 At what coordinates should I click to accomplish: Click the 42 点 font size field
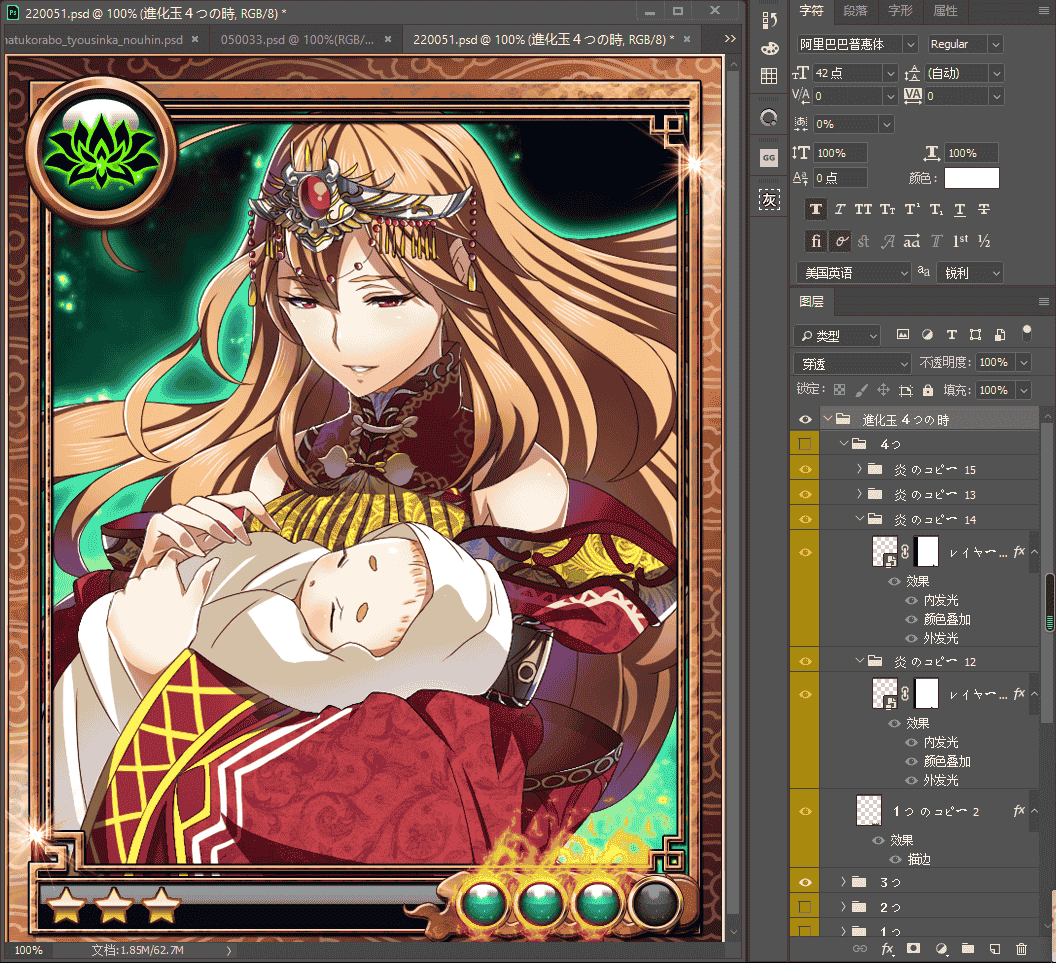pyautogui.click(x=847, y=73)
